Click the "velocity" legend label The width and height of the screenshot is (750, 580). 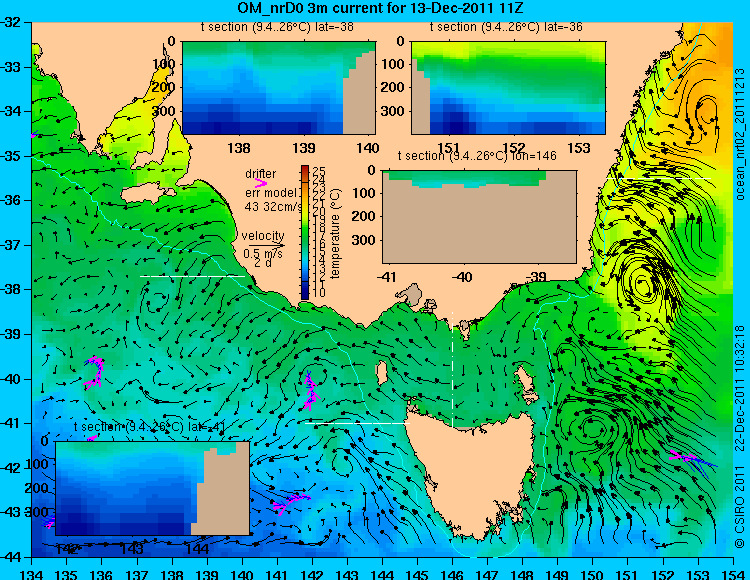[263, 236]
